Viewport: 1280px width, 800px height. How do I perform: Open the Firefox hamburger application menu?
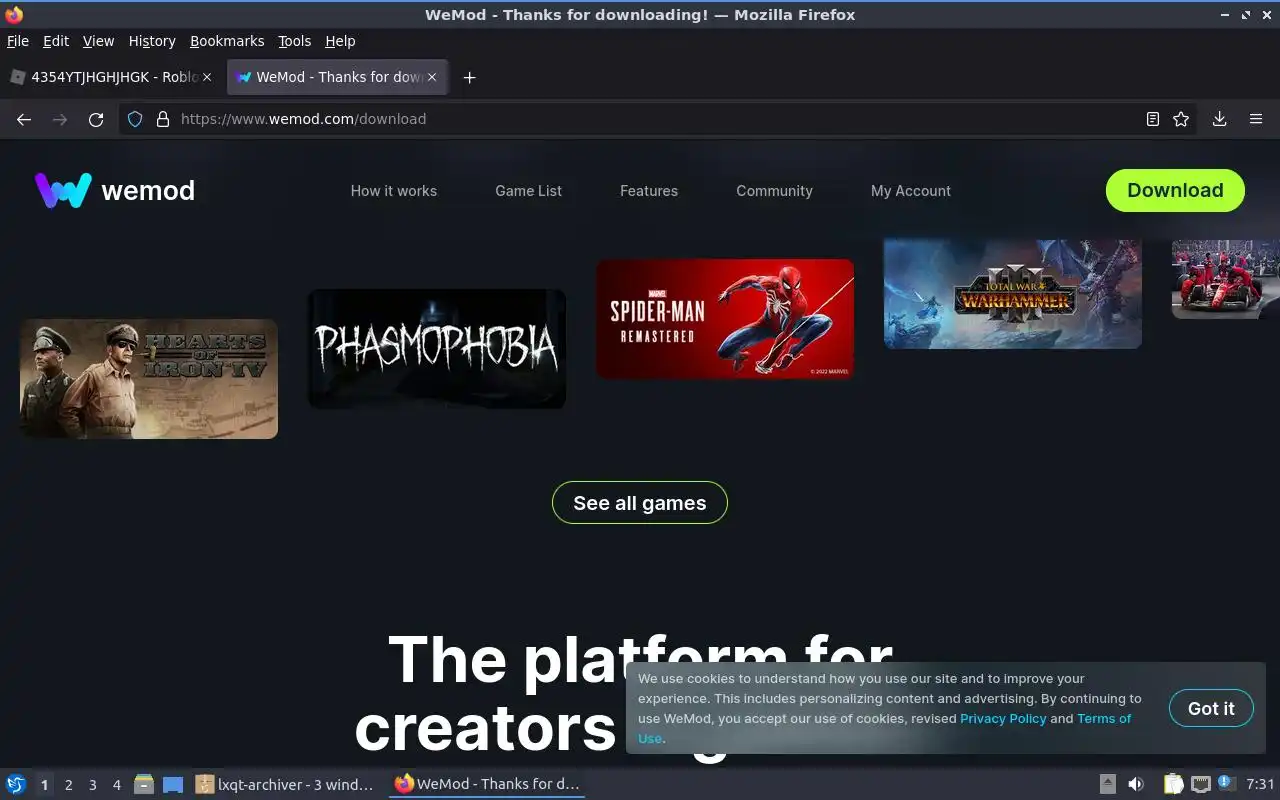(1256, 119)
